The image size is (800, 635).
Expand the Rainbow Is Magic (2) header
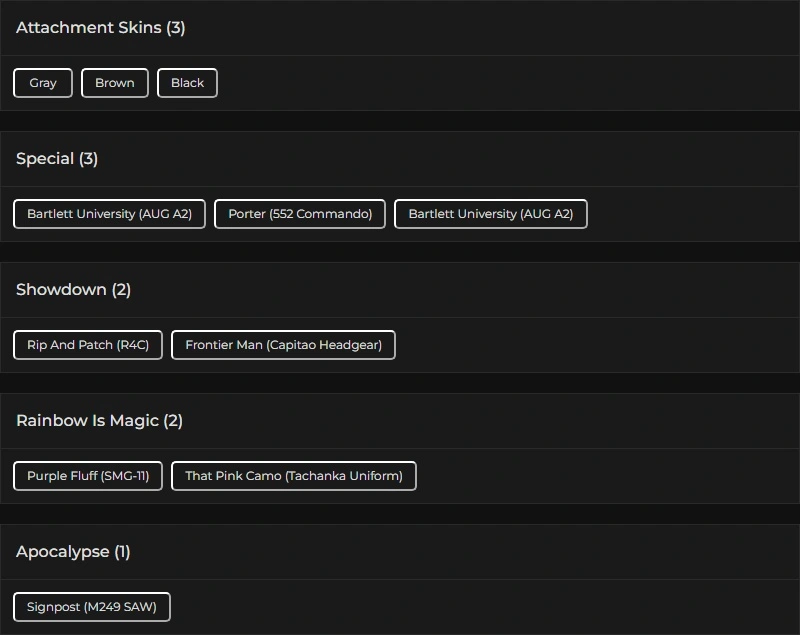[x=99, y=421]
